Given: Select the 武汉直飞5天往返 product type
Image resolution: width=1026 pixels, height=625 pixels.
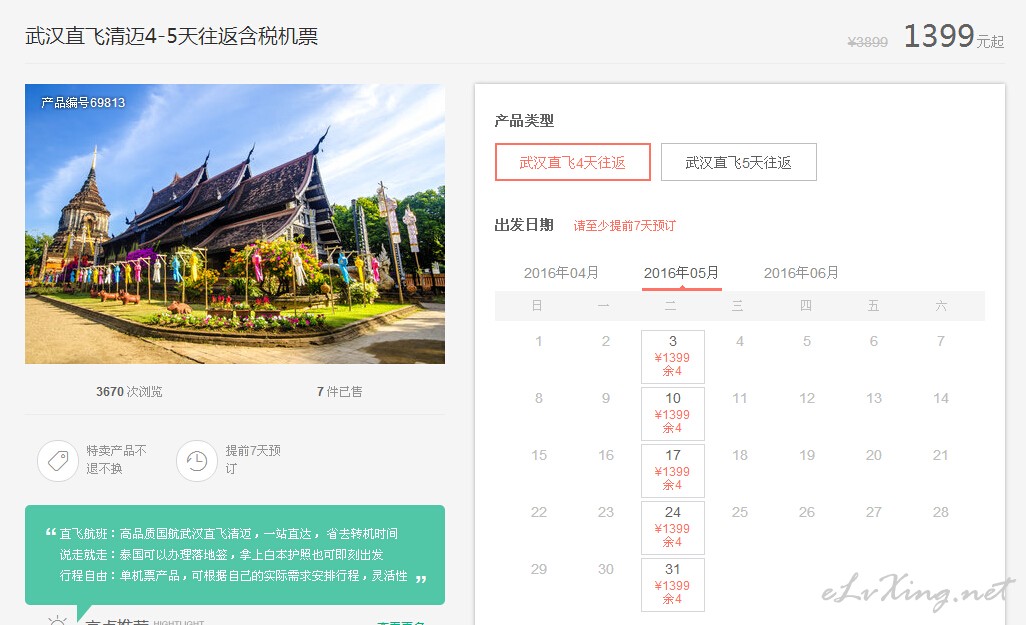Looking at the screenshot, I should 739,162.
